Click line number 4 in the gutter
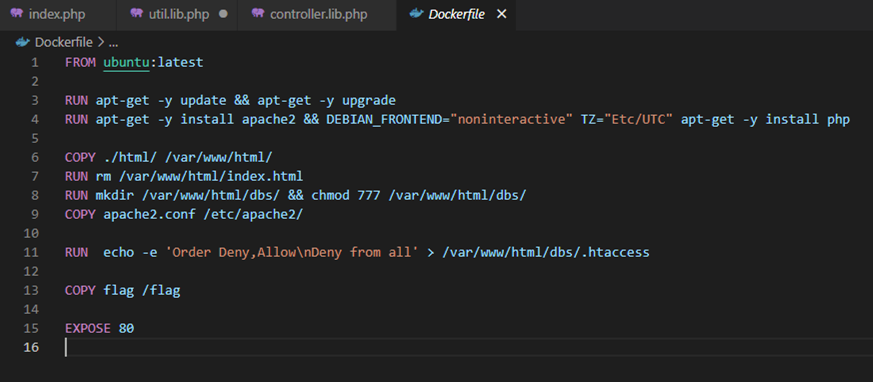Screen dimensions: 873x382 [x=35, y=120]
